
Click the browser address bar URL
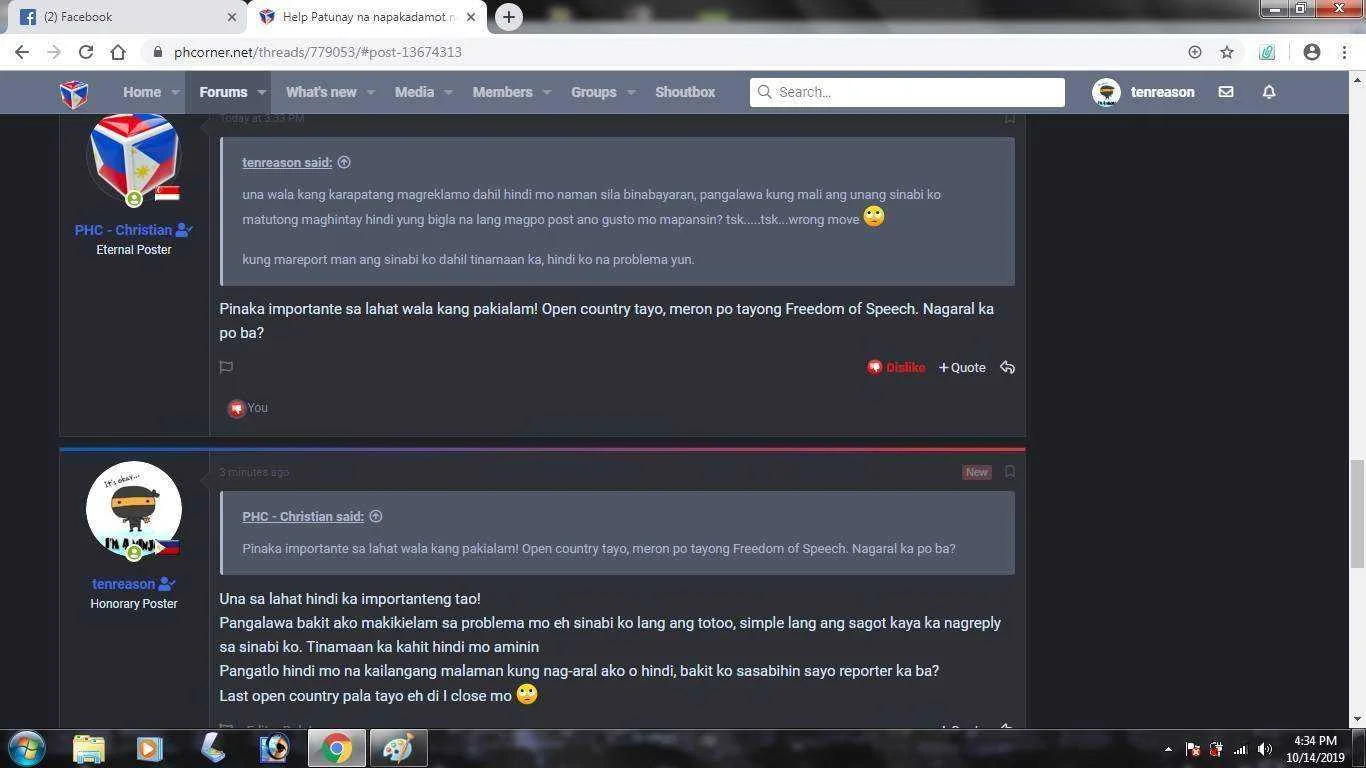coord(318,52)
